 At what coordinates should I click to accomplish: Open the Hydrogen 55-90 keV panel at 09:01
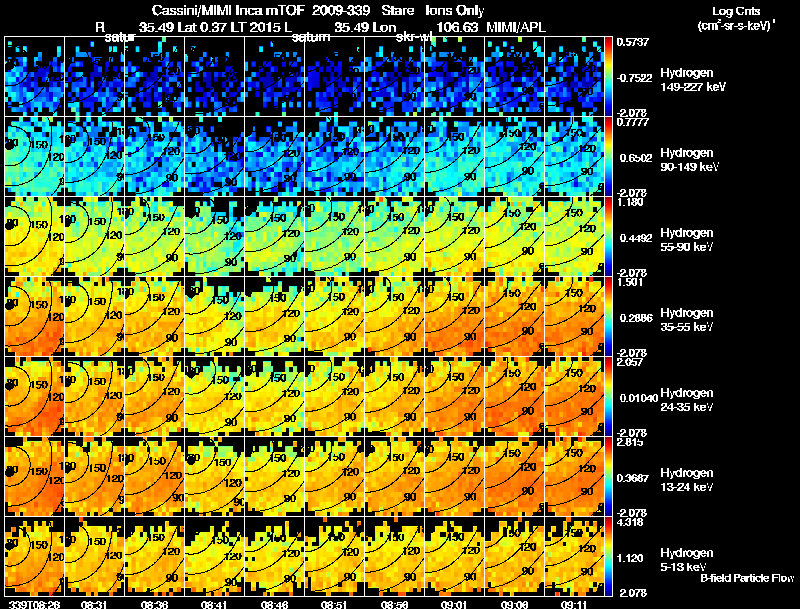(455, 236)
